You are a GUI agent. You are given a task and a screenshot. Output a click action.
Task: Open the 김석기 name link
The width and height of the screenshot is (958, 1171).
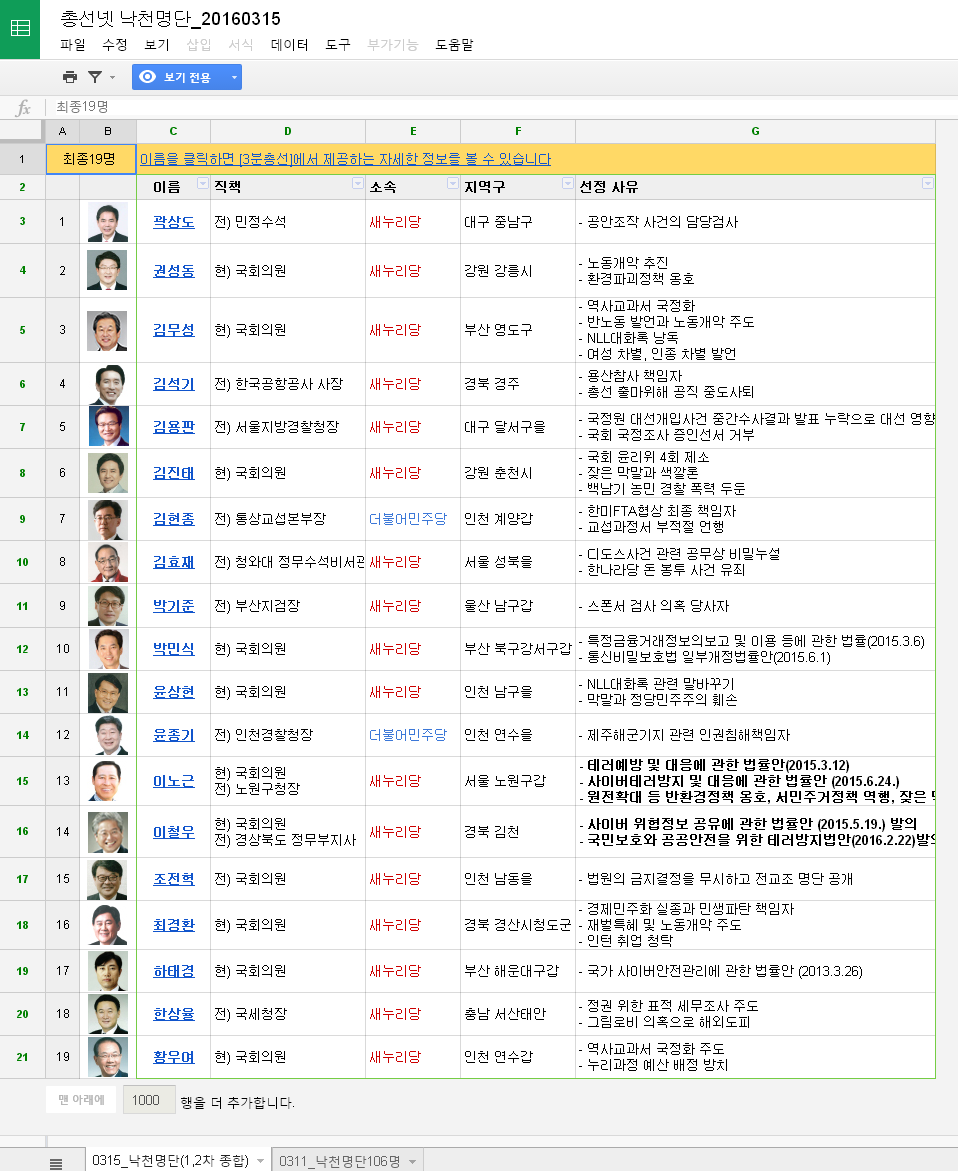174,384
